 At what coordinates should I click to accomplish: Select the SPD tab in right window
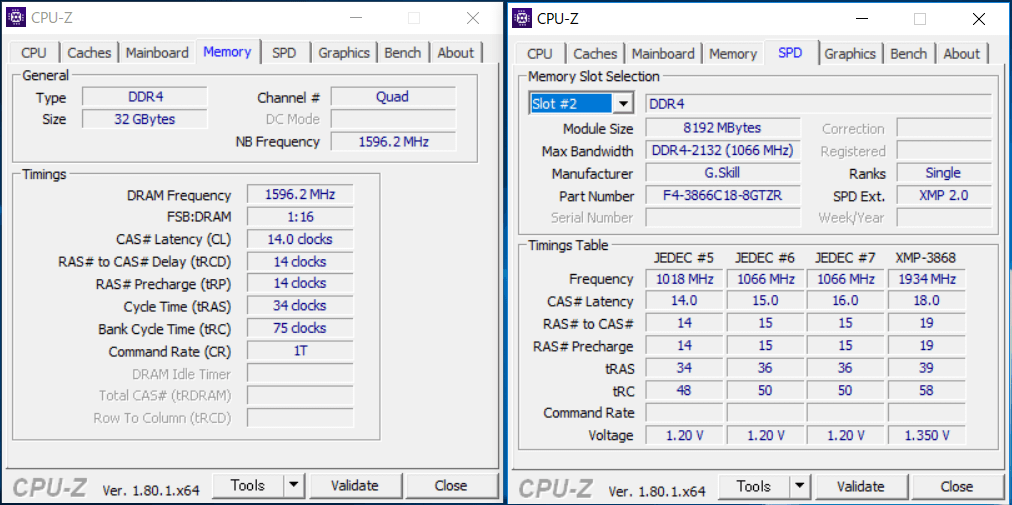790,52
